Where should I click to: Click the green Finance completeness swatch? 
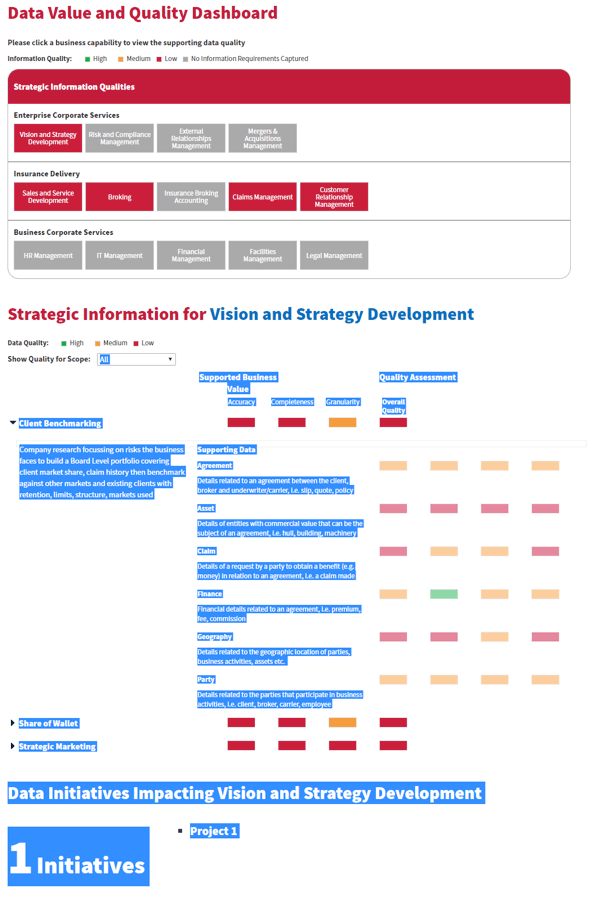(444, 594)
